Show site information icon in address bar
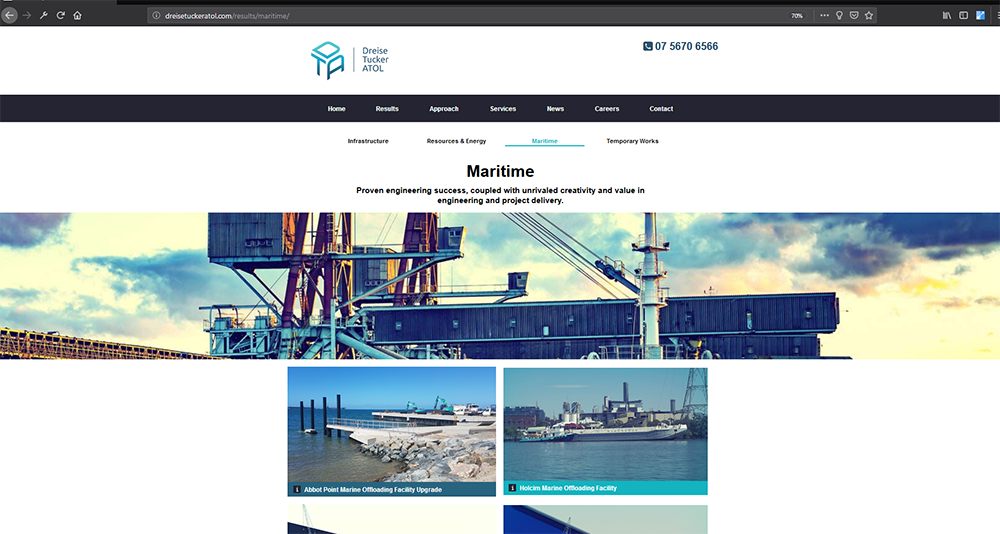This screenshot has height=534, width=1000. pyautogui.click(x=156, y=16)
